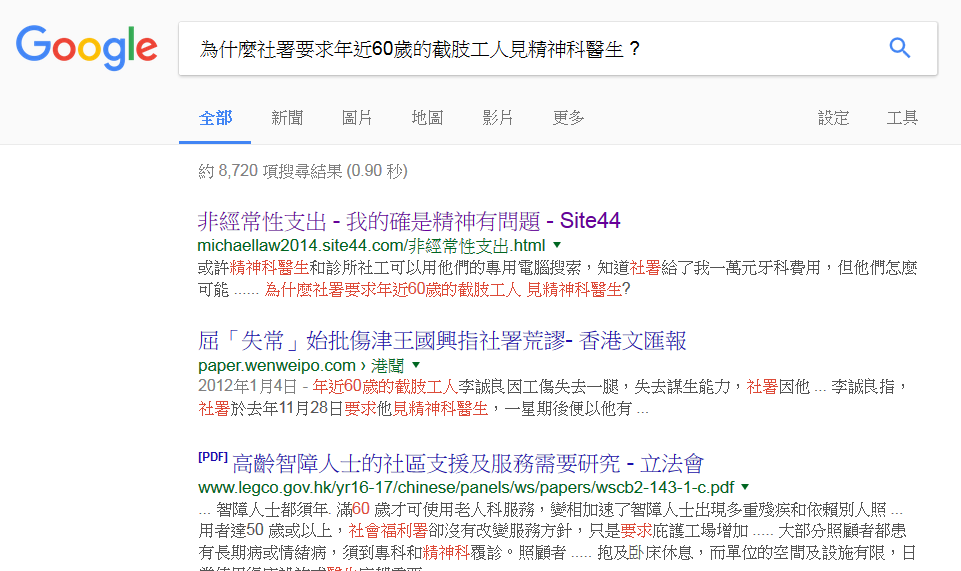Go to the 地圖 maps tab
The width and height of the screenshot is (961, 571).
point(427,118)
